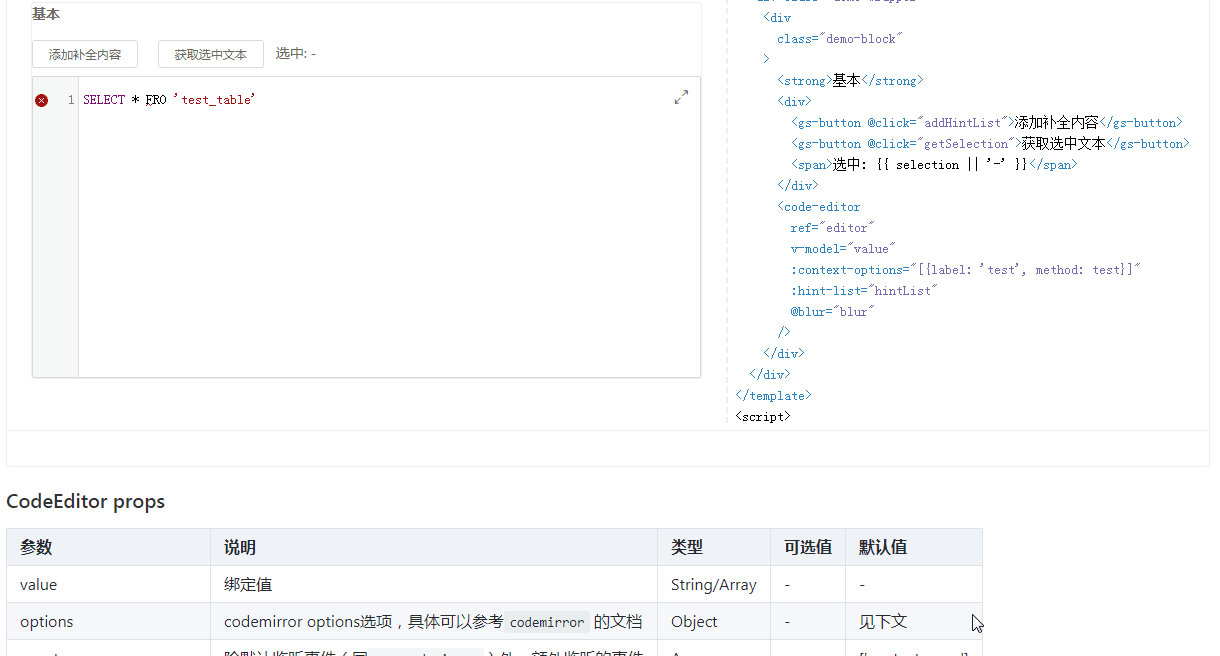Click line number 1 in the gutter
This screenshot has width=1220, height=656.
(x=71, y=100)
